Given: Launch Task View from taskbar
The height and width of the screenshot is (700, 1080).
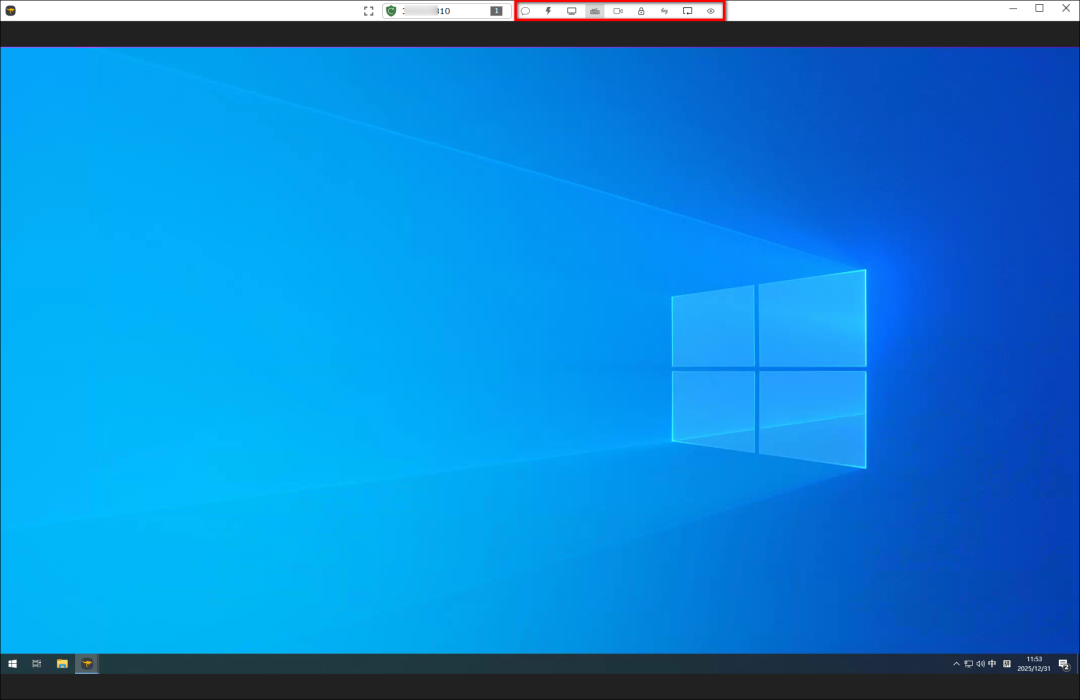Looking at the screenshot, I should pyautogui.click(x=36, y=663).
